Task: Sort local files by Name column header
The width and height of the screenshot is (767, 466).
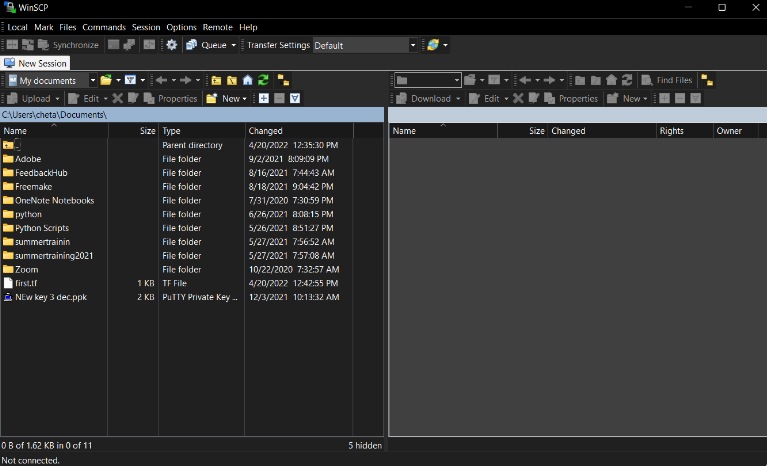Action: click(54, 131)
